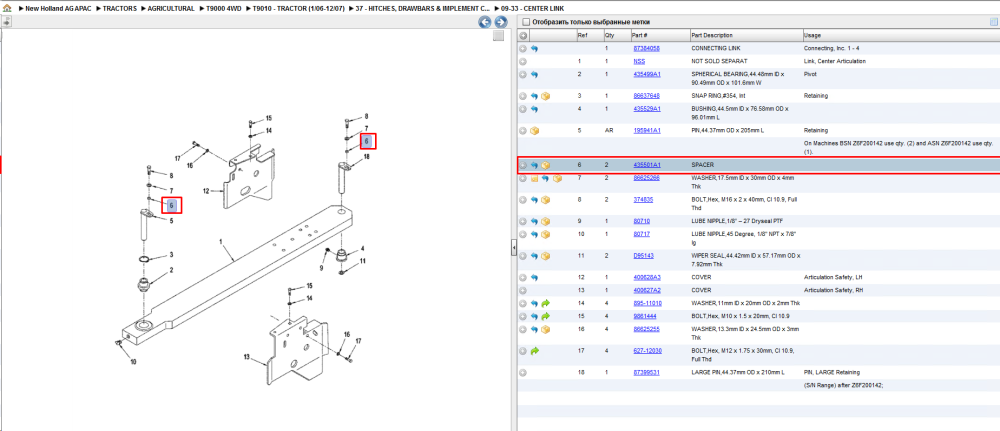The image size is (1000, 431).
Task: Go to the previous diagram with blue left arrow
Action: click(x=485, y=22)
